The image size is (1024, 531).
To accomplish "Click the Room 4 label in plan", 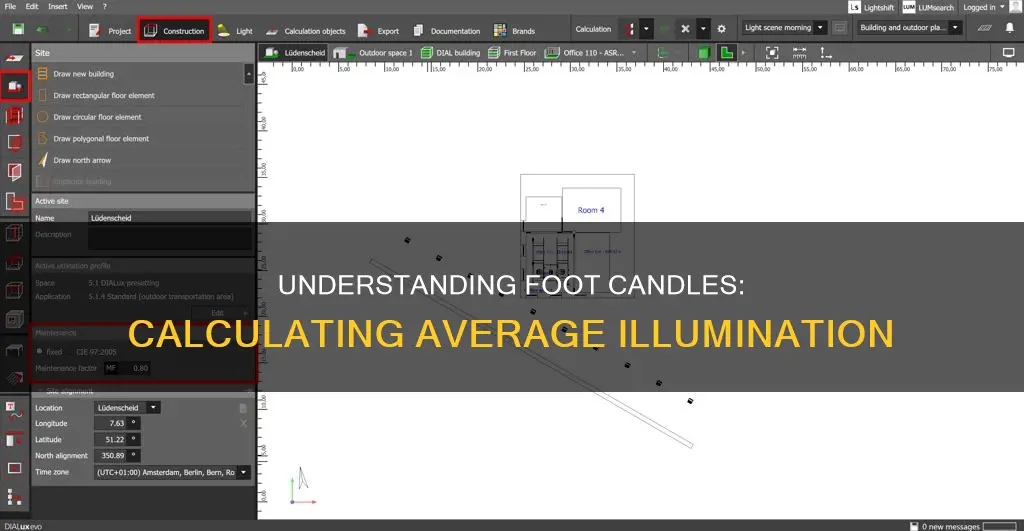I will click(591, 210).
